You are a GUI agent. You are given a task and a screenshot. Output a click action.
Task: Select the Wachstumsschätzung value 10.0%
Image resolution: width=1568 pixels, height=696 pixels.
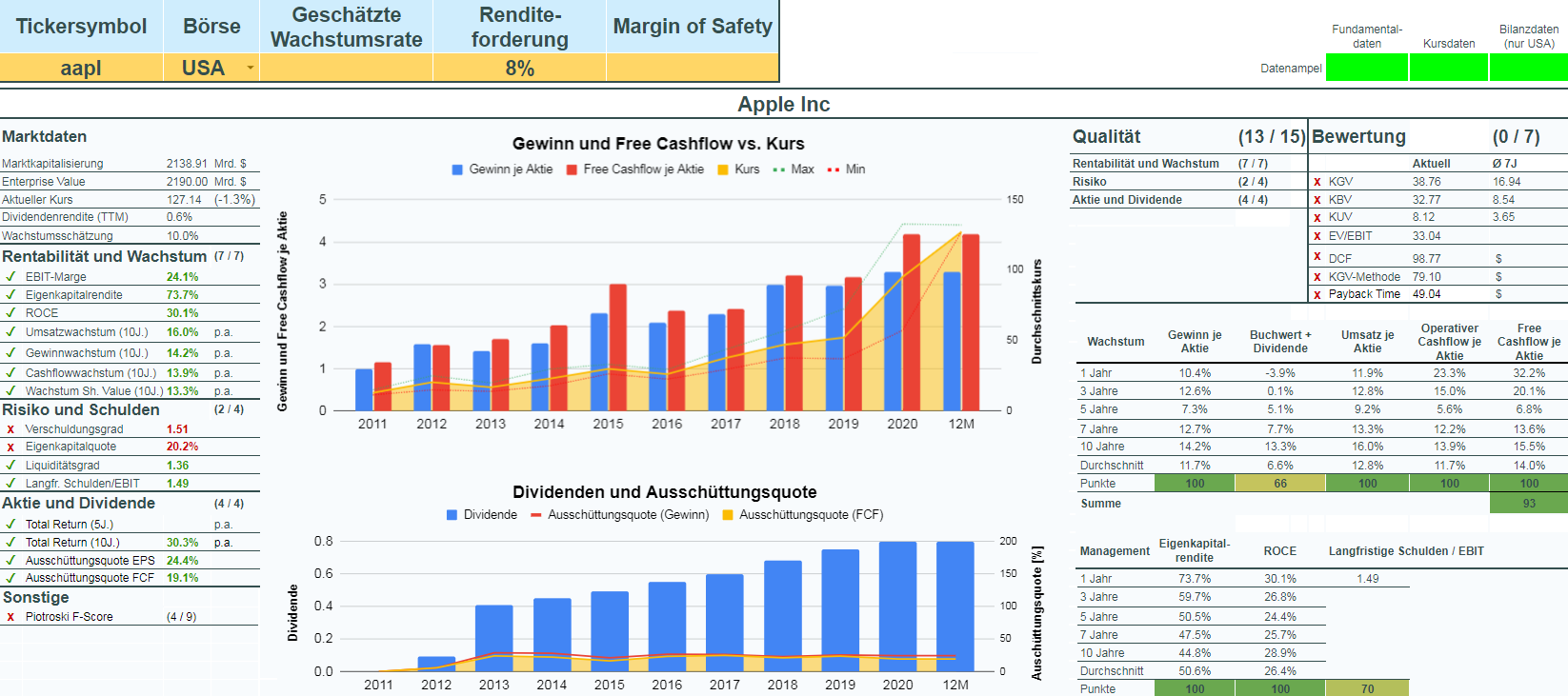pyautogui.click(x=183, y=236)
